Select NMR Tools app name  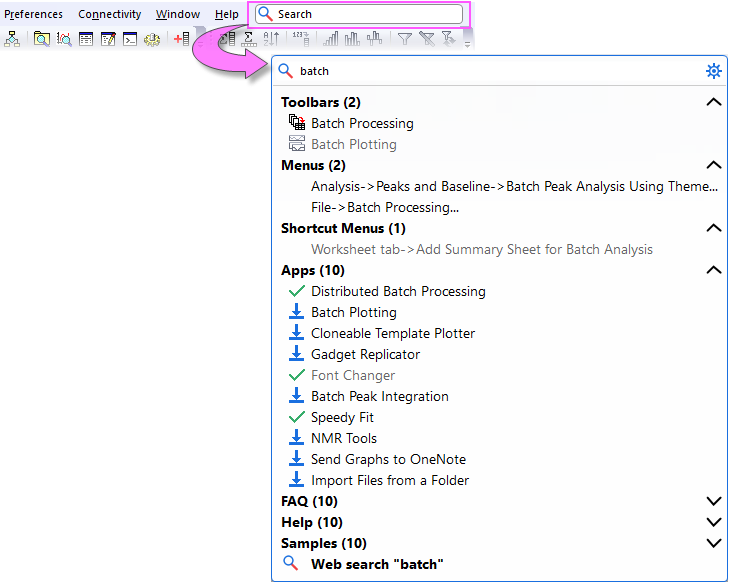point(344,438)
